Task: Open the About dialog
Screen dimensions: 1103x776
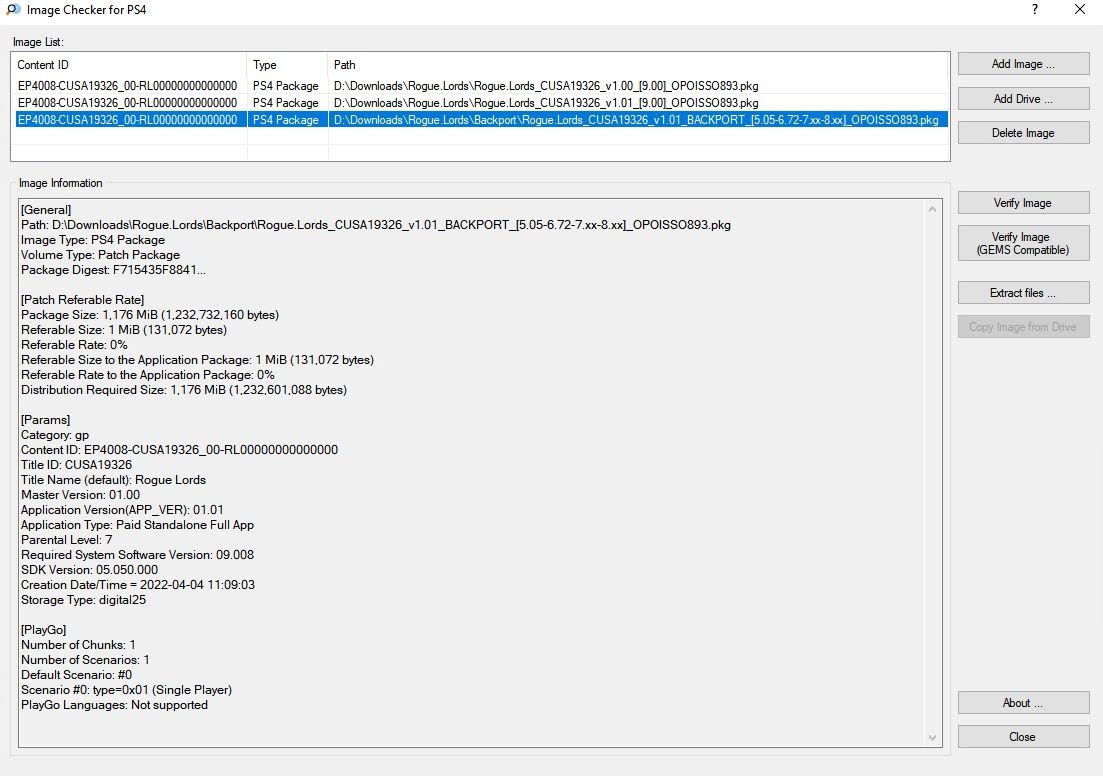Action: (1023, 703)
